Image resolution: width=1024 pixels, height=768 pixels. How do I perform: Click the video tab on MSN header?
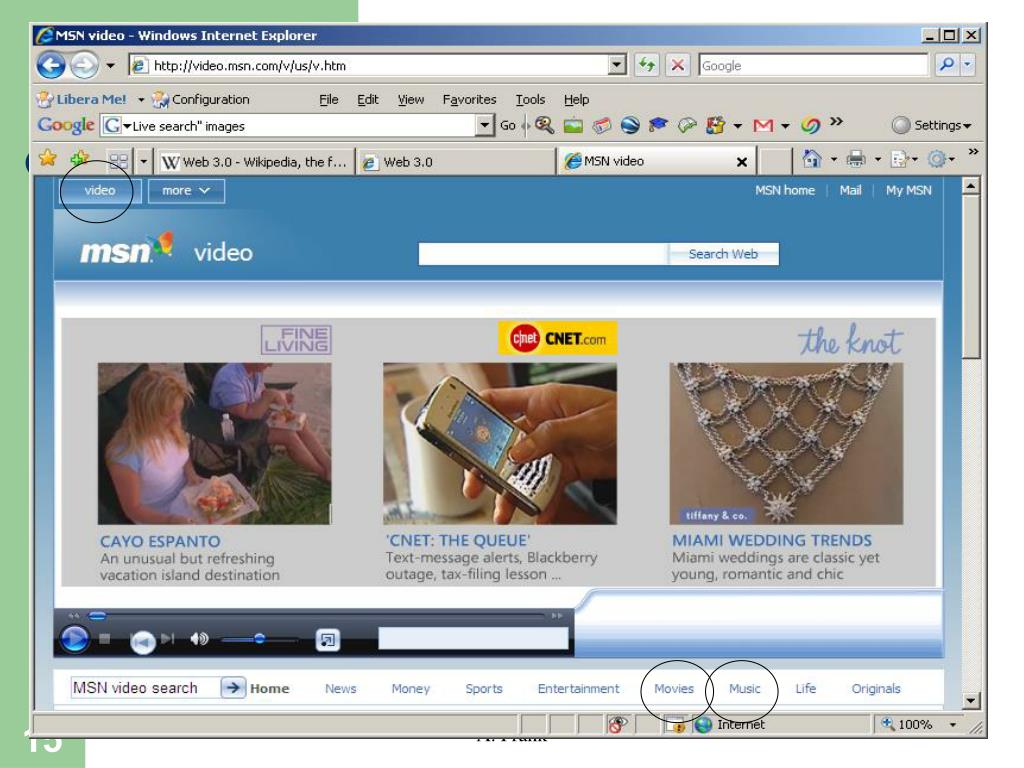click(x=99, y=191)
